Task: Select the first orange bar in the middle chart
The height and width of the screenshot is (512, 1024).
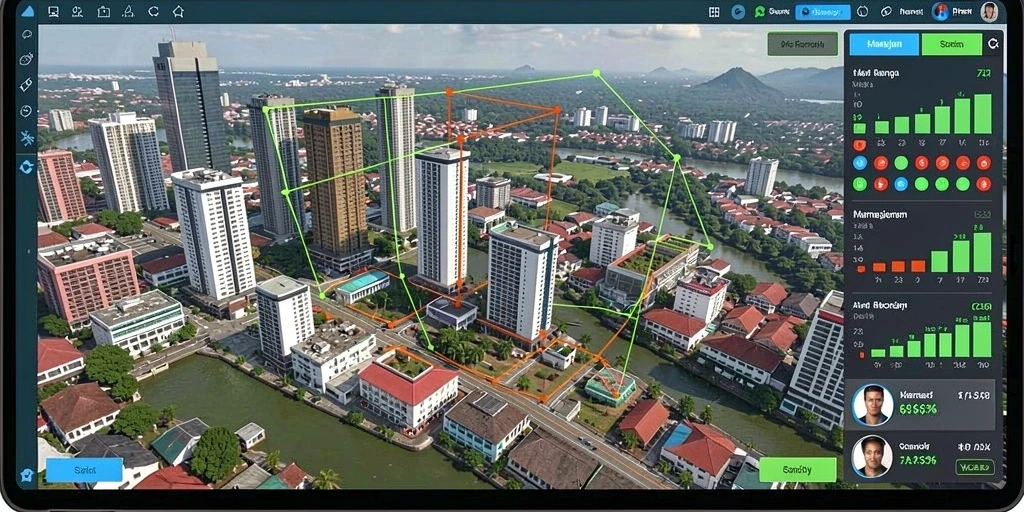Action: [x=860, y=268]
